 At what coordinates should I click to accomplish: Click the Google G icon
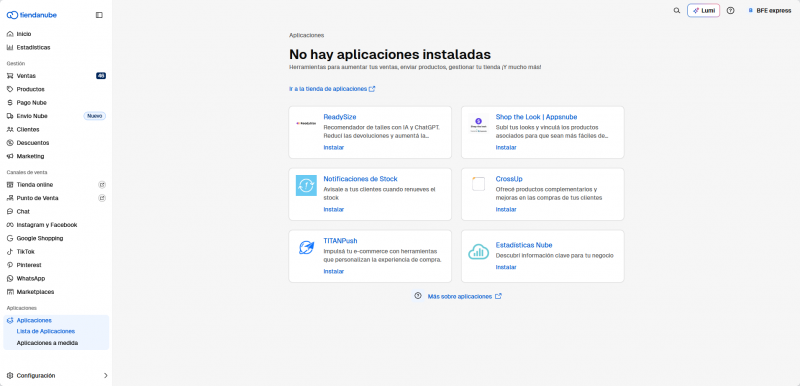click(10, 238)
